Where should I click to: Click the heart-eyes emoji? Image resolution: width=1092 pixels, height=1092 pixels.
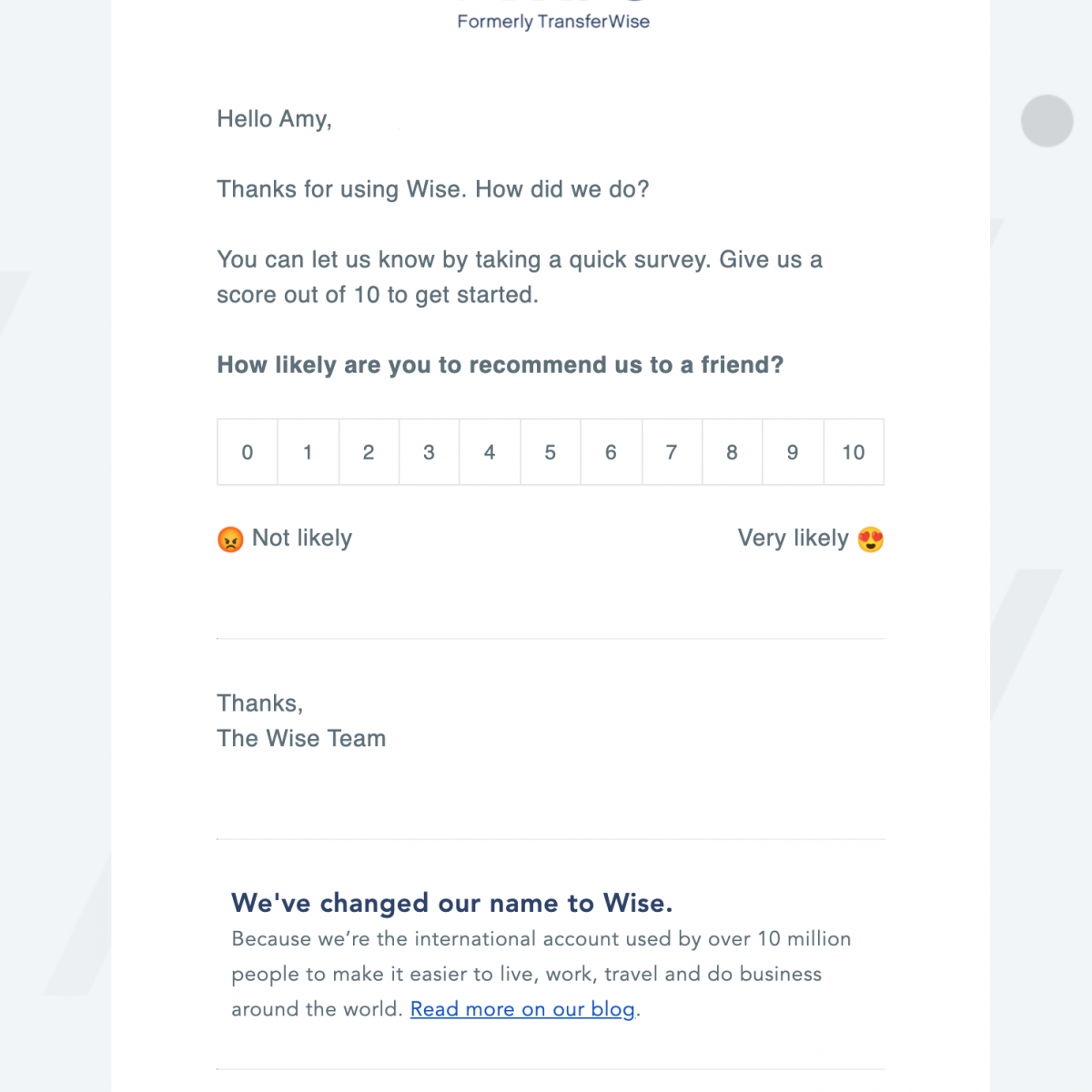click(871, 540)
